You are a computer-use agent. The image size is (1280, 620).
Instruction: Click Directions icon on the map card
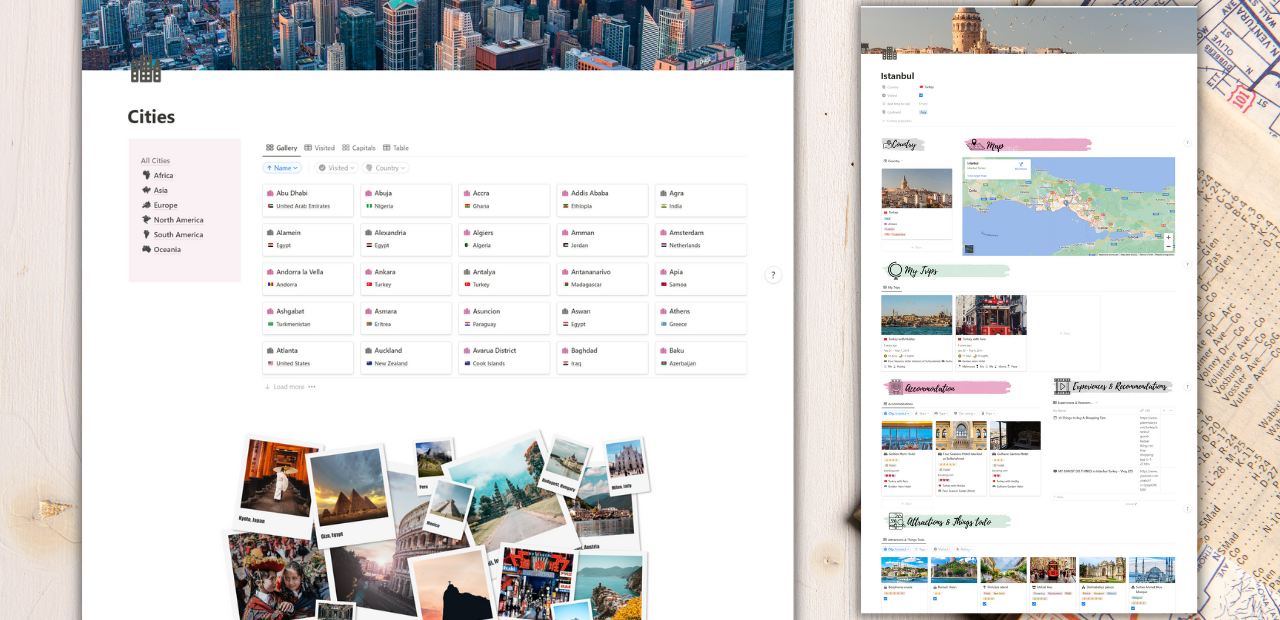(1021, 164)
